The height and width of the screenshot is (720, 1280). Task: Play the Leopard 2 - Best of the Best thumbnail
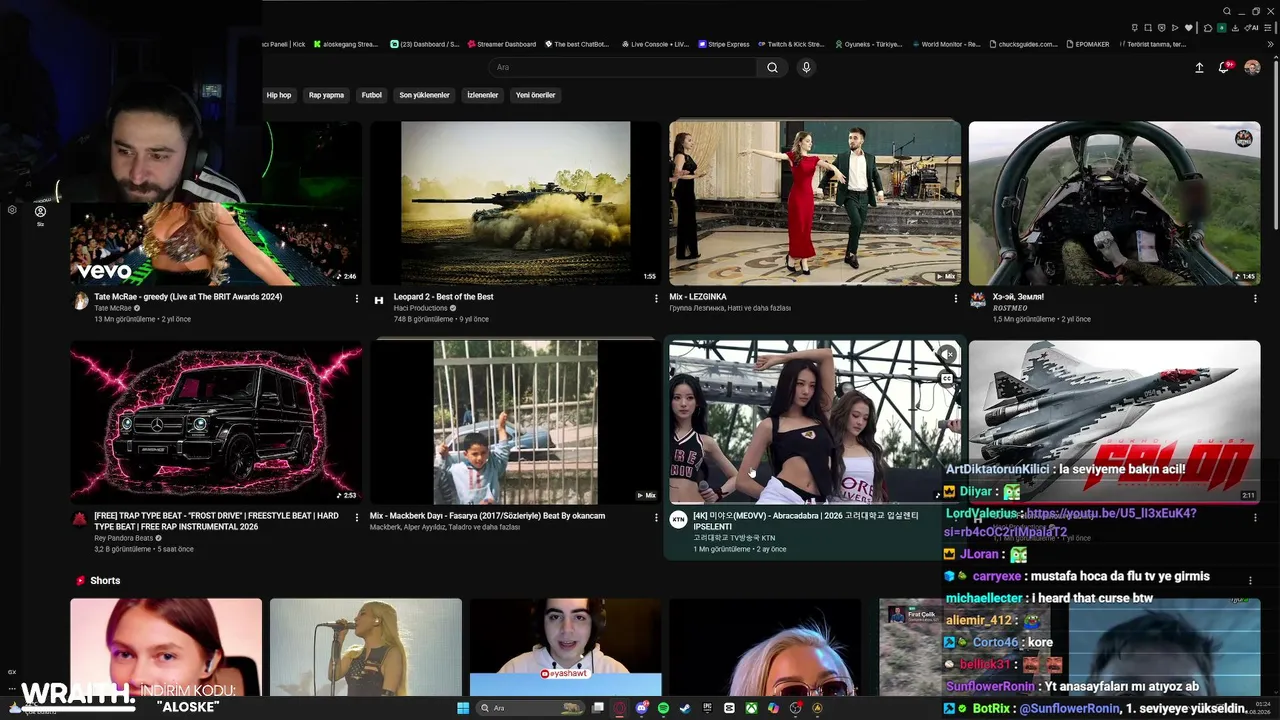[x=515, y=203]
